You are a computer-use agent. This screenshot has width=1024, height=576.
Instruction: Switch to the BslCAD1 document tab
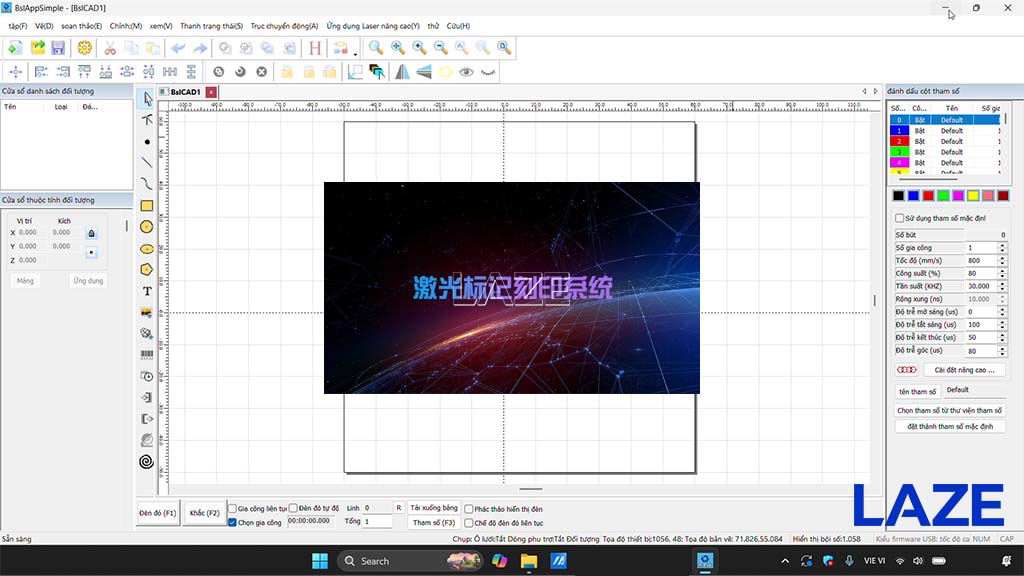coord(185,92)
